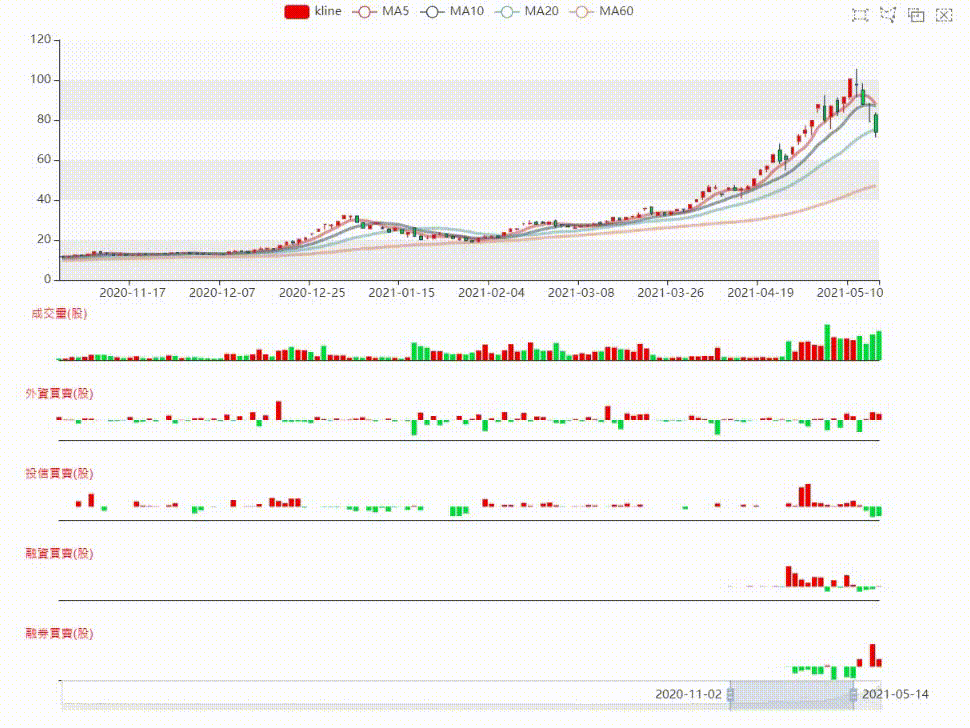Click the 外資買賣(股) chart title
The image size is (970, 728).
[x=59, y=393]
